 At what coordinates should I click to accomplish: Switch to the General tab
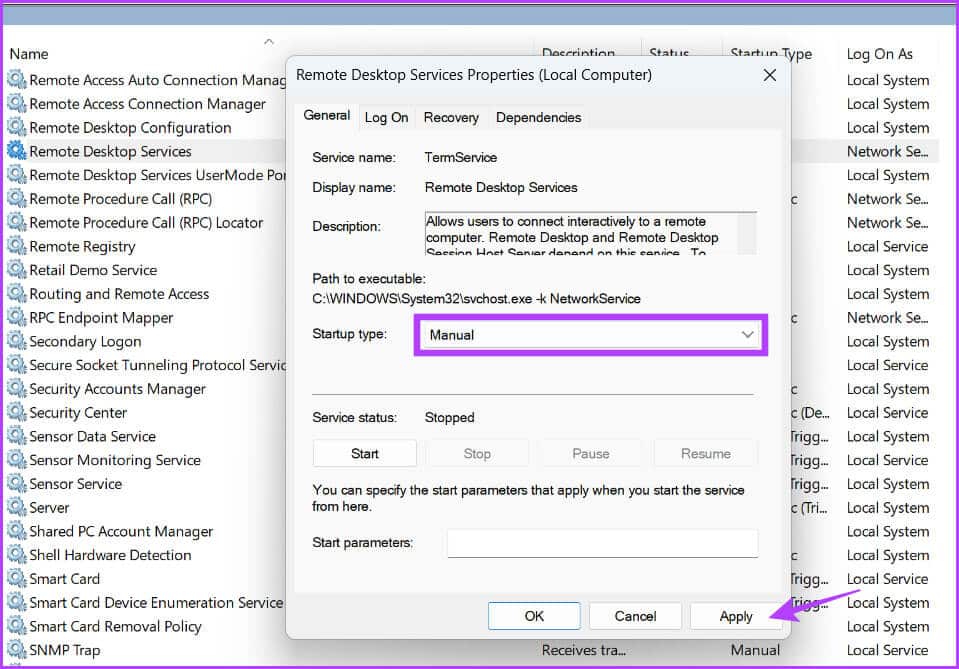(x=327, y=116)
